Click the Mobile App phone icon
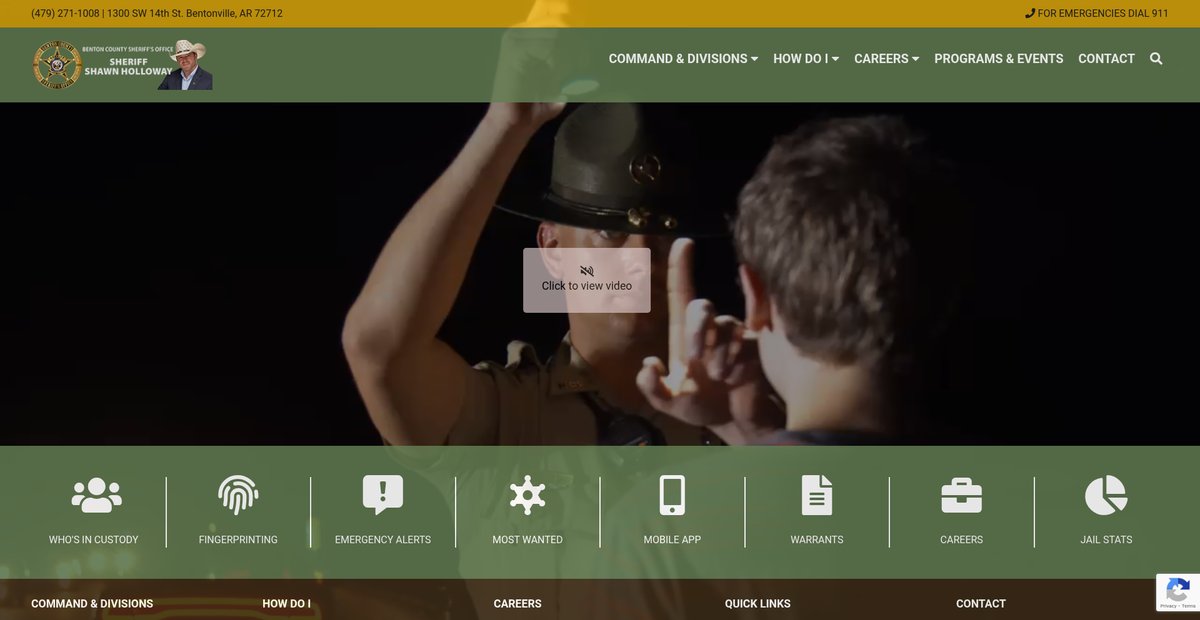 click(672, 495)
